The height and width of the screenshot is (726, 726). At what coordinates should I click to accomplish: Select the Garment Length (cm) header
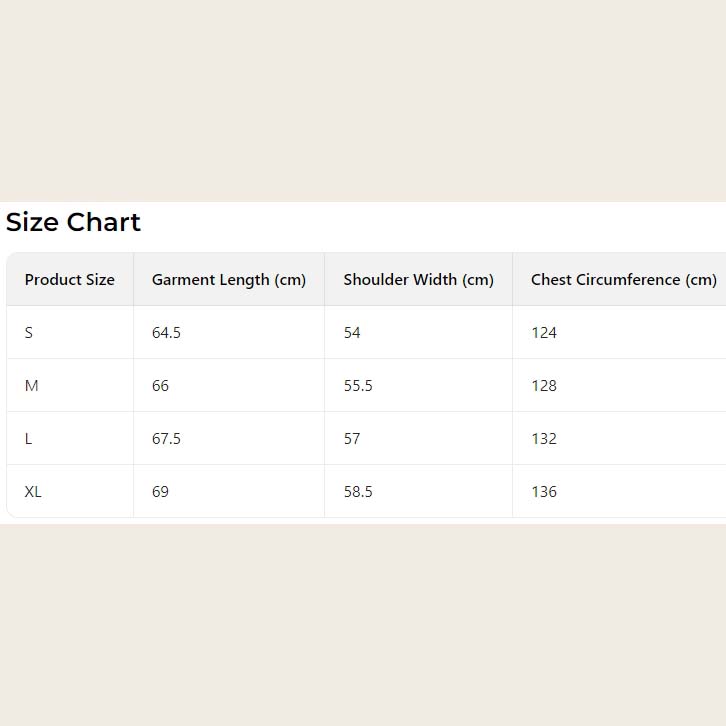(x=229, y=280)
